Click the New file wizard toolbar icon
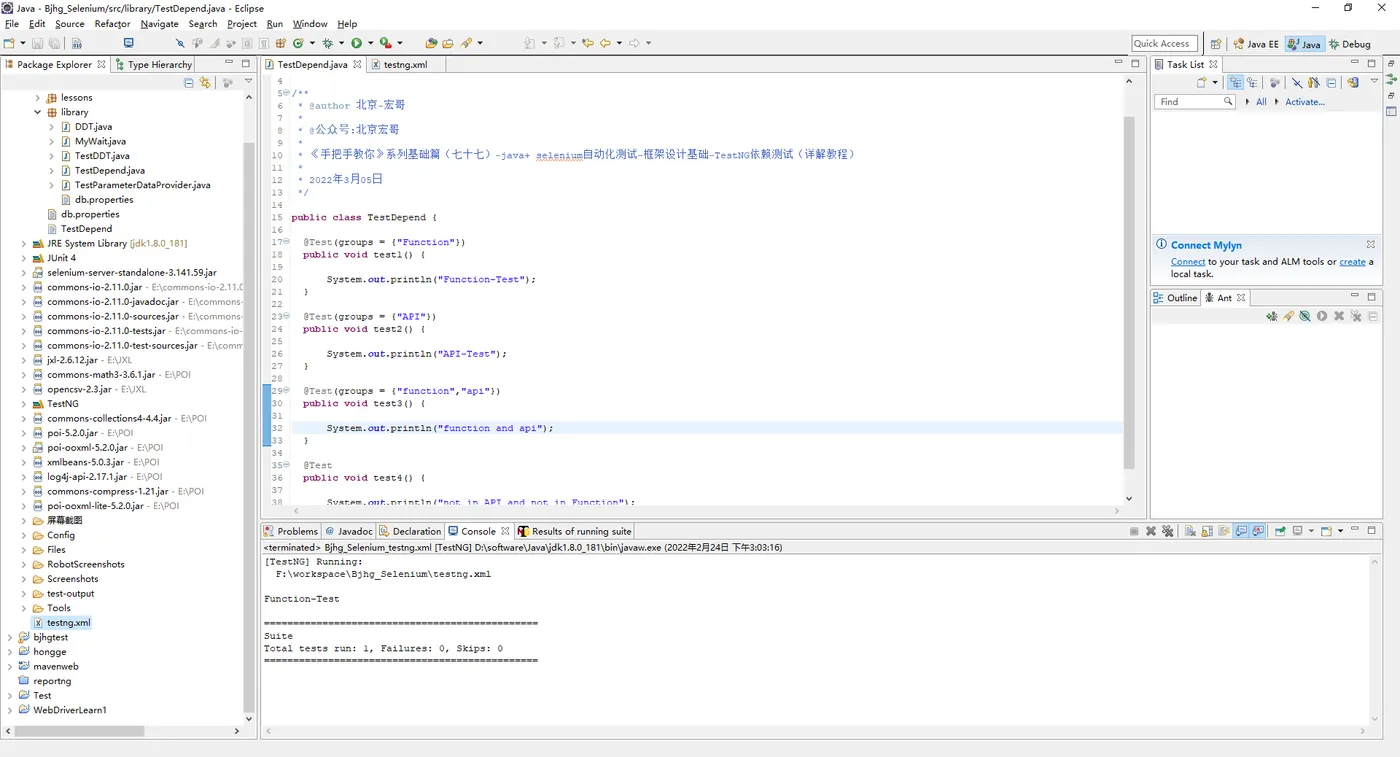This screenshot has width=1400, height=757. click(x=9, y=43)
